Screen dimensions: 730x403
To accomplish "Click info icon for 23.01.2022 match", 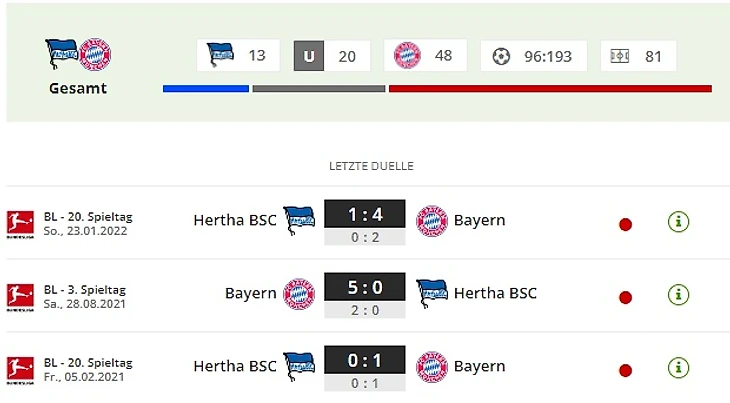I will [678, 222].
